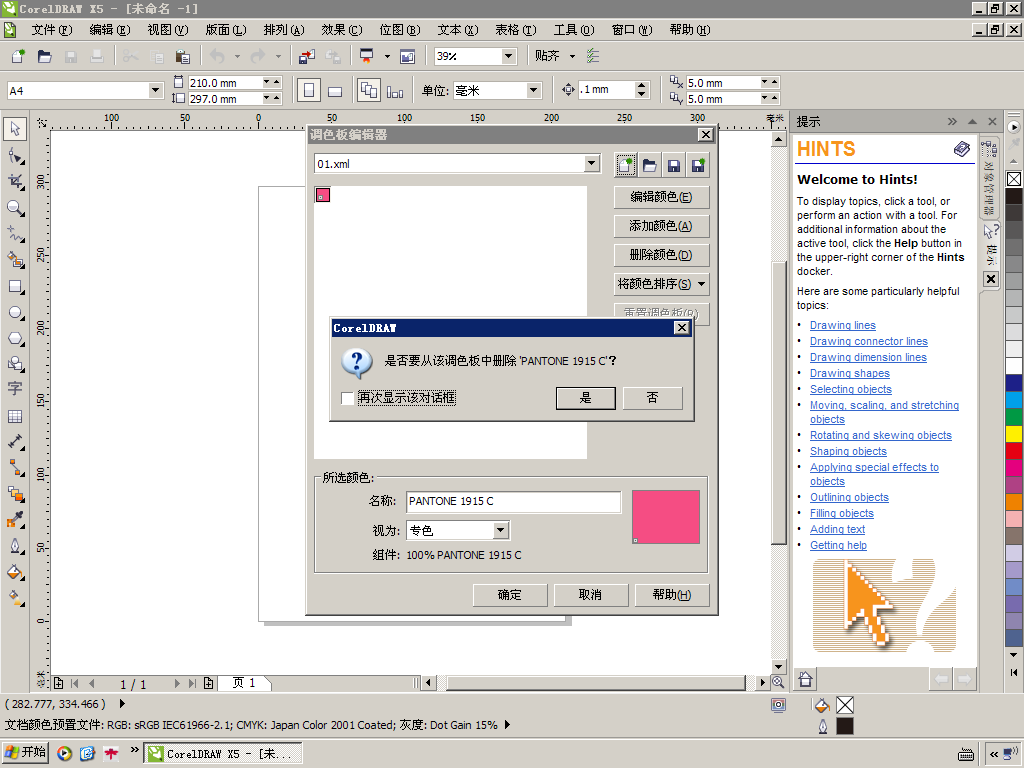1024x768 pixels.
Task: Click the page width field 210.0 mm
Action: coord(225,83)
